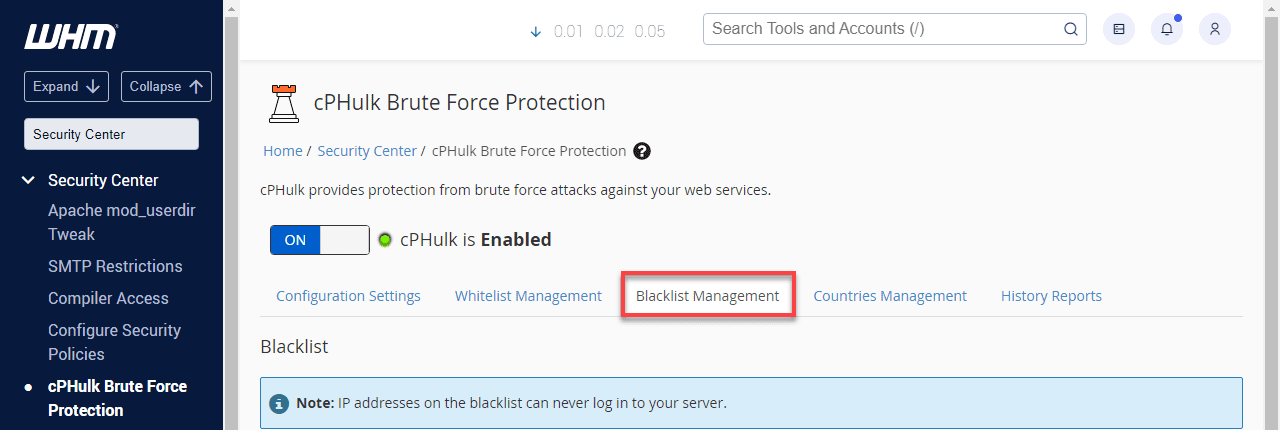Click the help question mark icon
This screenshot has height=430, width=1280.
point(642,151)
